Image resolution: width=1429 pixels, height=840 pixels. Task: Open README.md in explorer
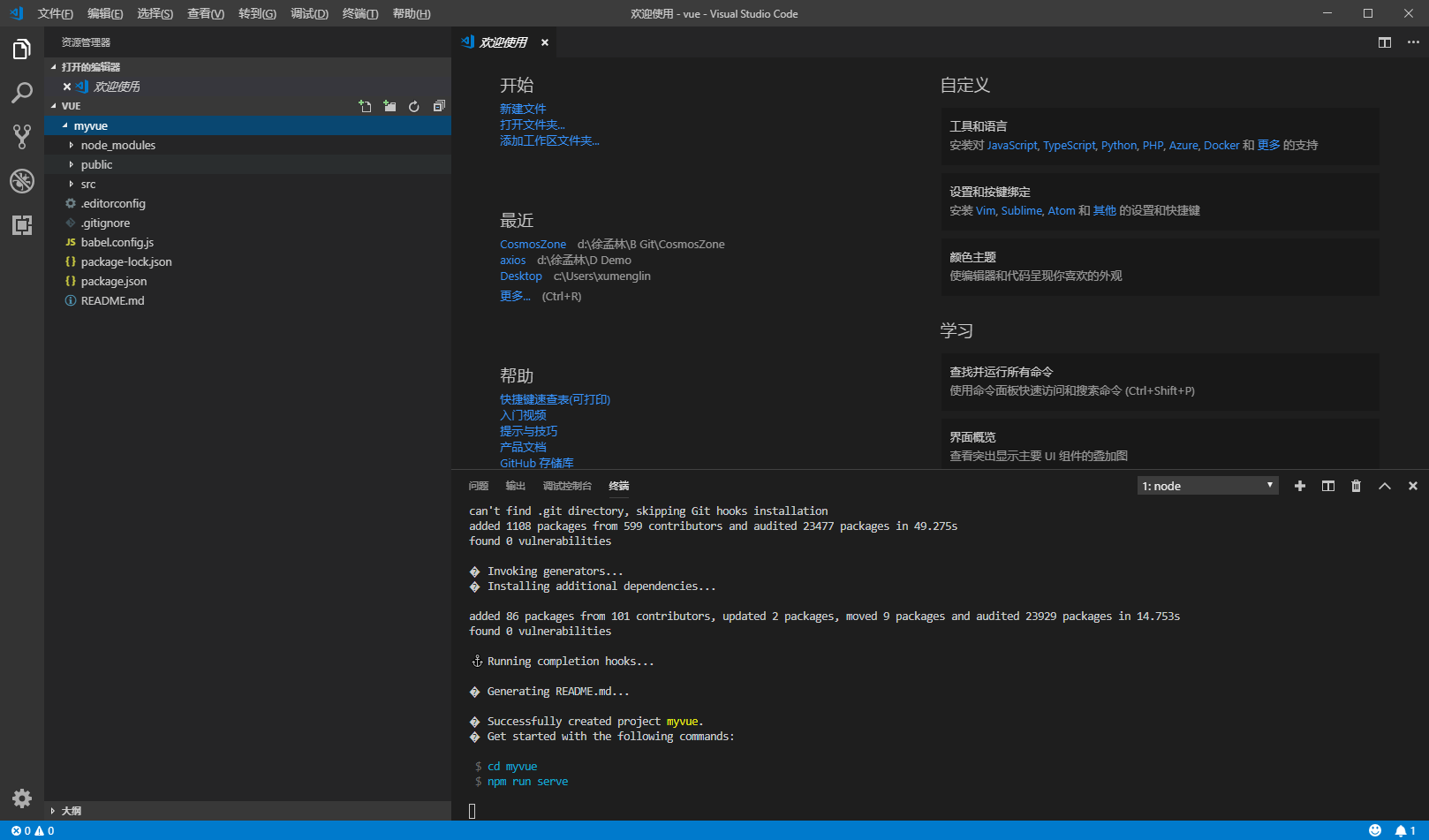(x=247, y=300)
